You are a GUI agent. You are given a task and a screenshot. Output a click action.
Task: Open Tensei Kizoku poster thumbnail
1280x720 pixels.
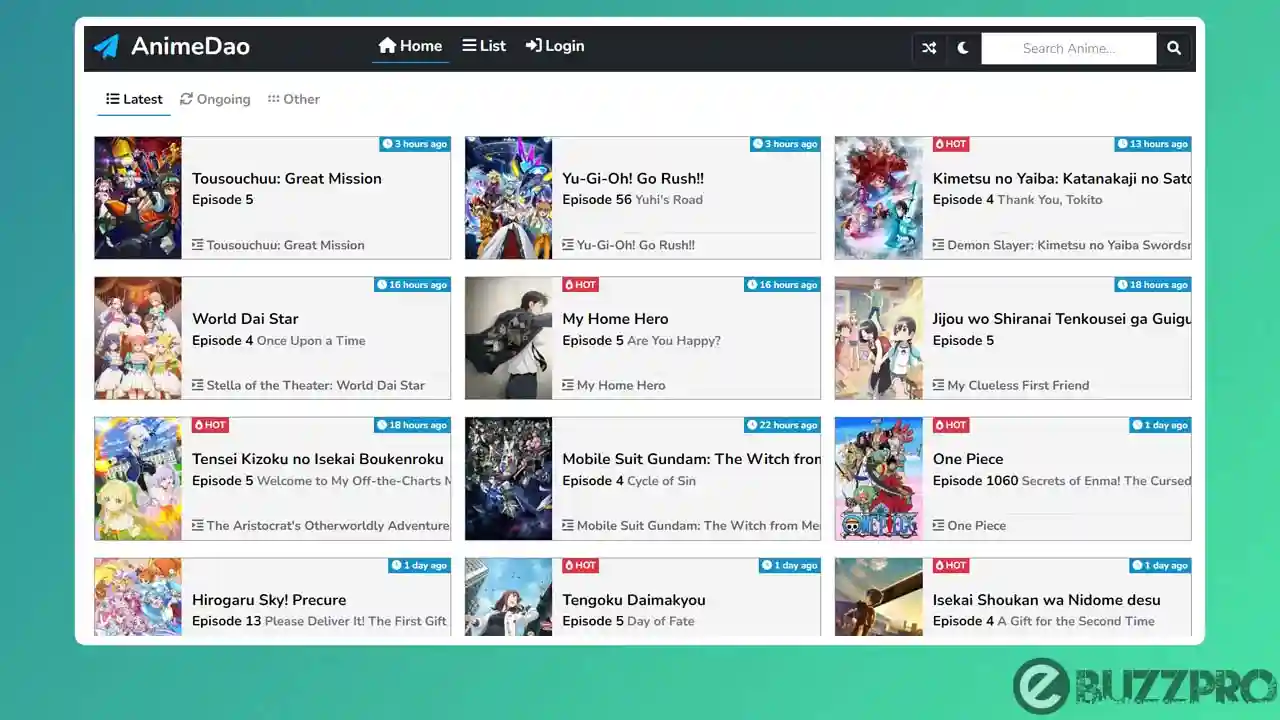[138, 479]
